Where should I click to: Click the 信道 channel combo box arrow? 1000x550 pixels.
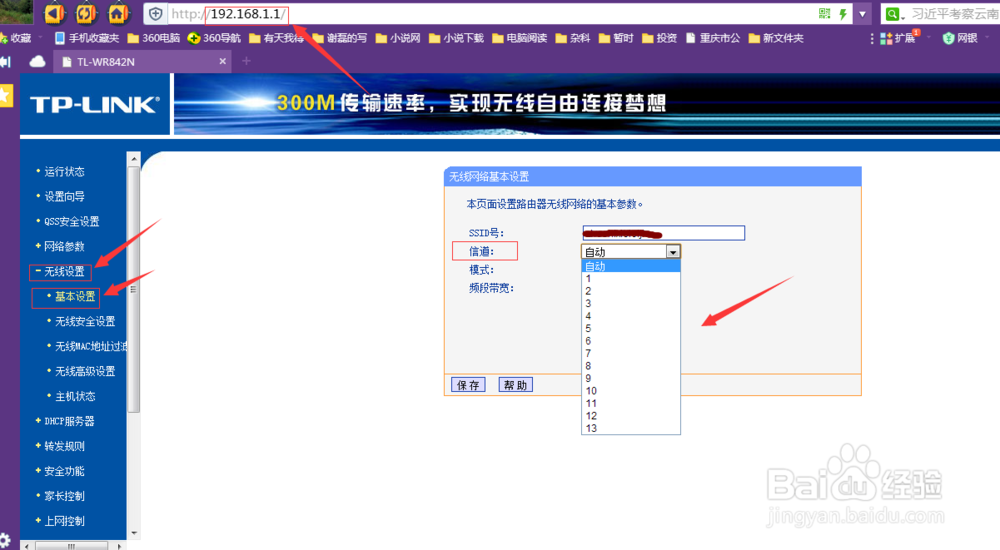click(x=673, y=252)
